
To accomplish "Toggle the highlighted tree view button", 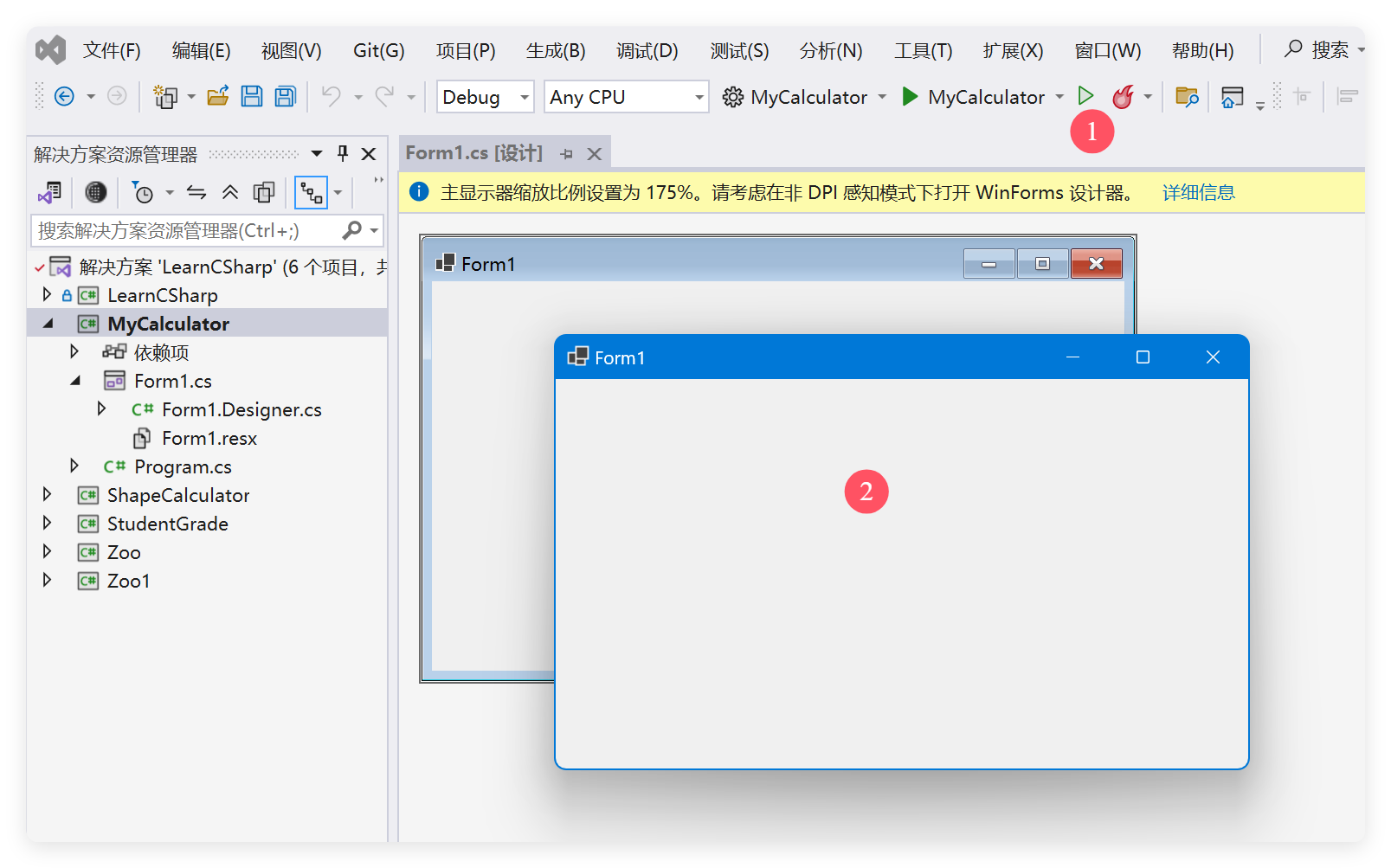I will pyautogui.click(x=312, y=192).
